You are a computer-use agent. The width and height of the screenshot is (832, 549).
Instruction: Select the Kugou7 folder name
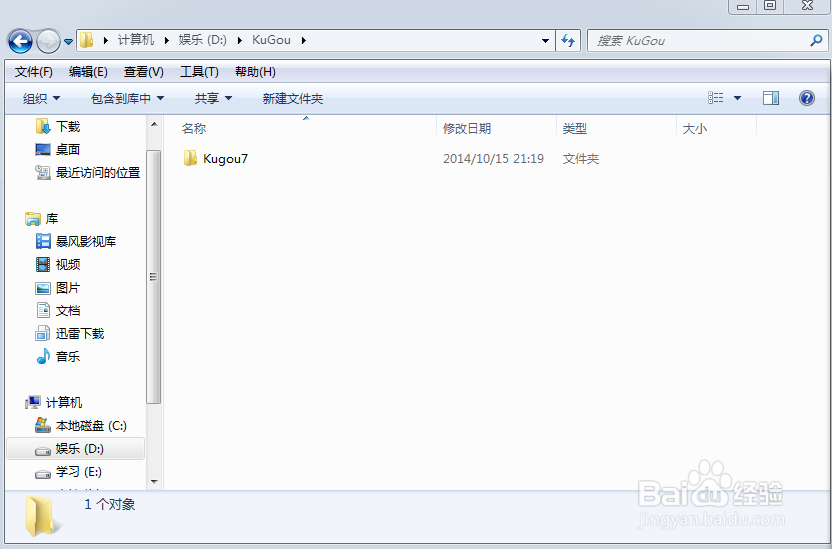pyautogui.click(x=225, y=159)
